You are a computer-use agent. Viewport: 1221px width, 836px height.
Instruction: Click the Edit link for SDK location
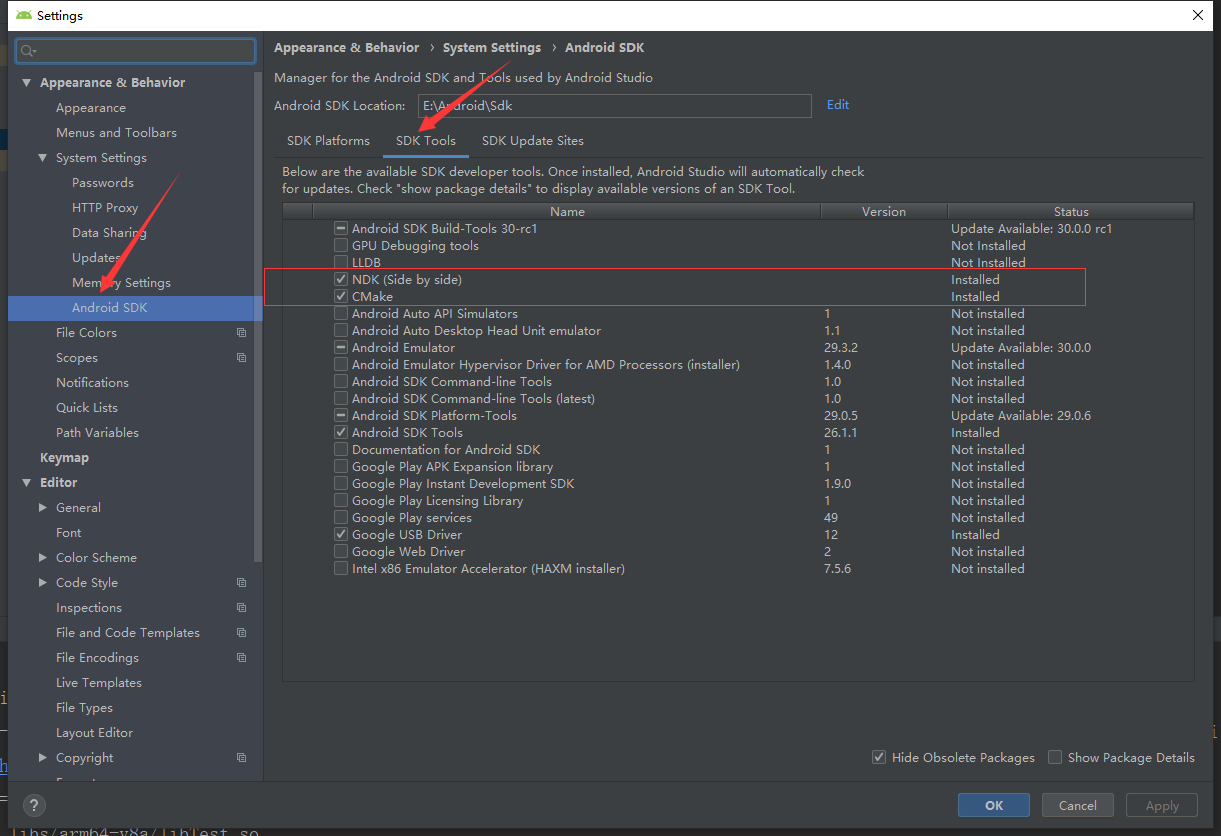tap(838, 105)
